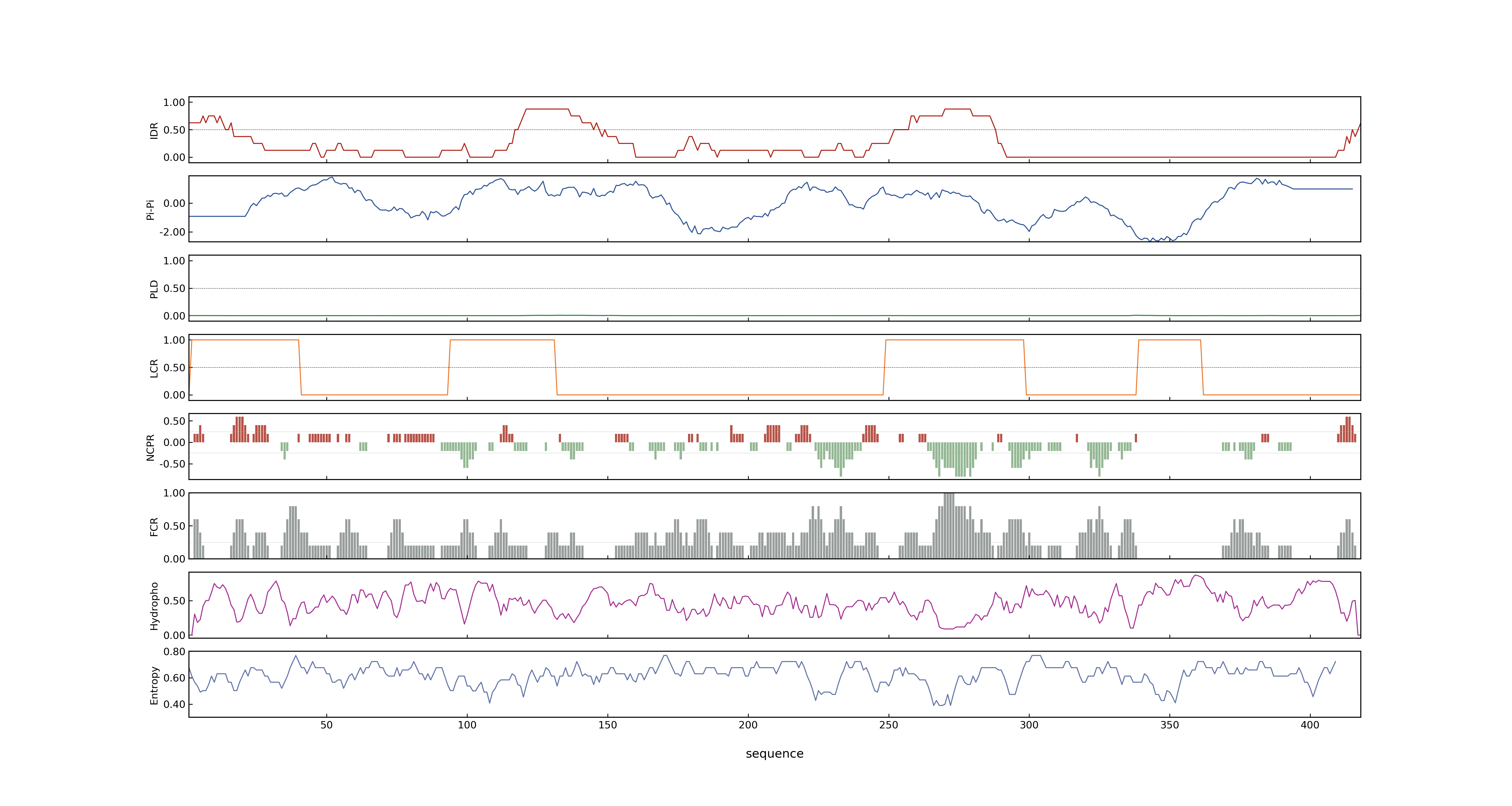Viewport: 1512px width, 806px height.
Task: Click the Hydropho y-axis label
Action: [x=154, y=606]
